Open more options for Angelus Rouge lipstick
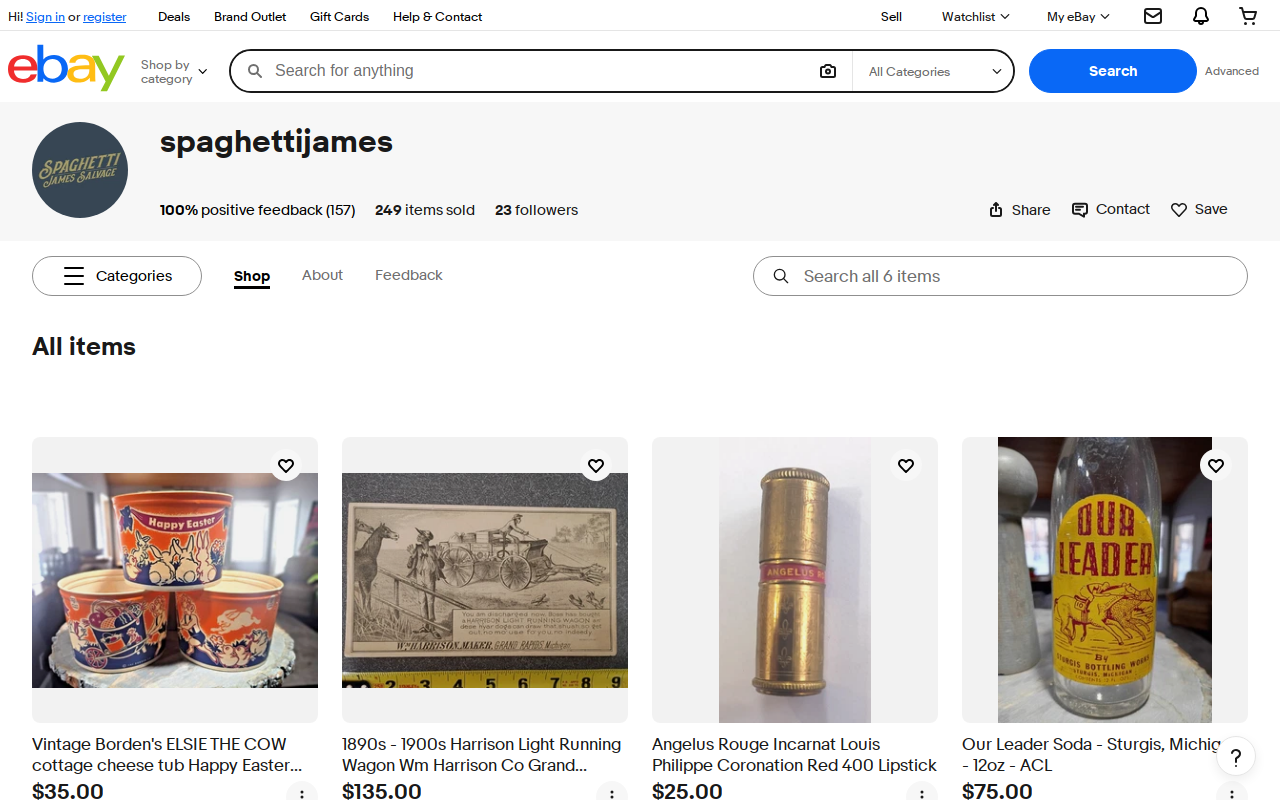The height and width of the screenshot is (800, 1280). (x=922, y=792)
